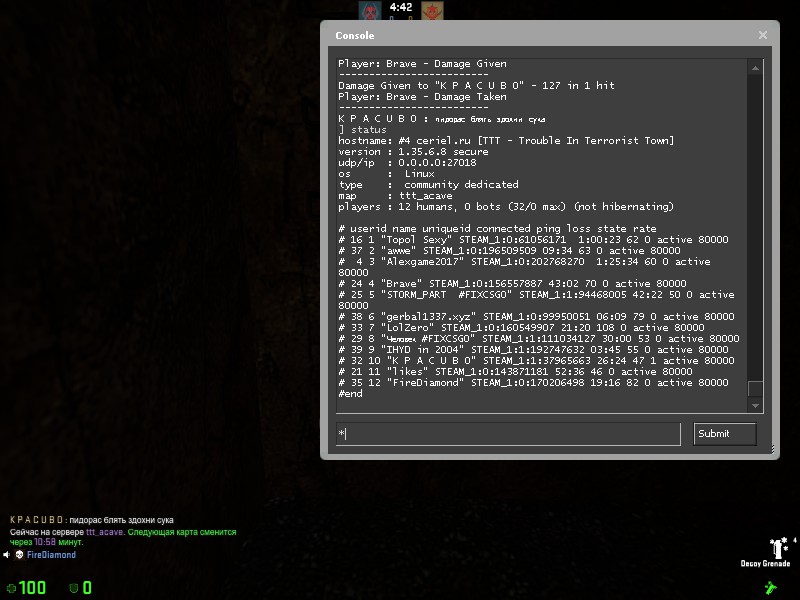Click the console scrollbar up arrow
The width and height of the screenshot is (800, 600).
[755, 66]
